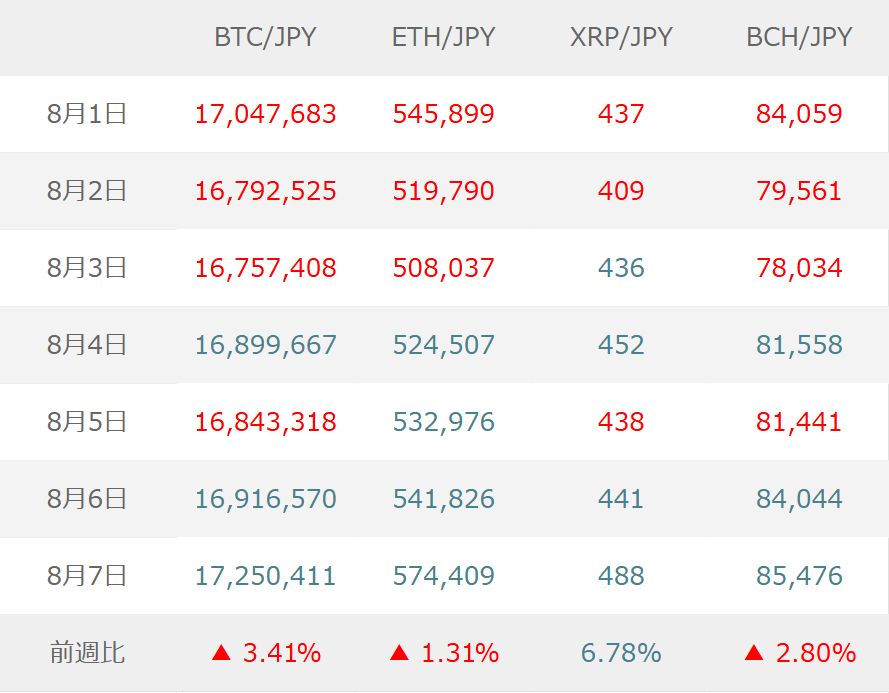Click the XRP/JPY column header
The width and height of the screenshot is (889, 693).
click(621, 38)
